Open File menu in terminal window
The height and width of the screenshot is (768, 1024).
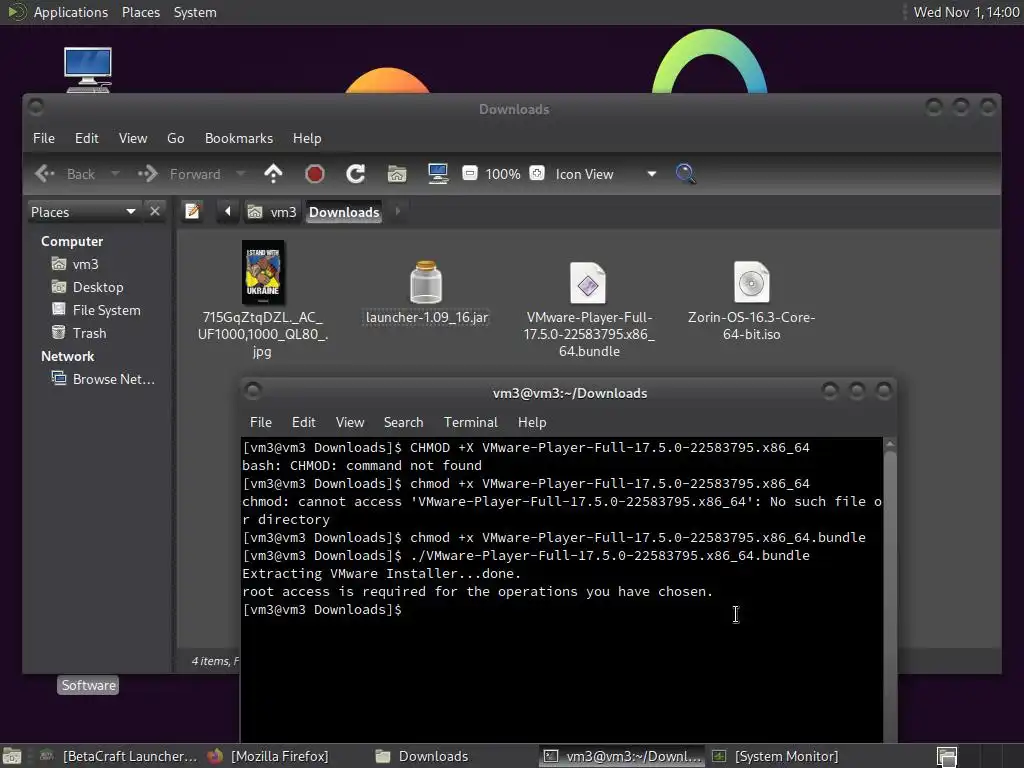[261, 423]
